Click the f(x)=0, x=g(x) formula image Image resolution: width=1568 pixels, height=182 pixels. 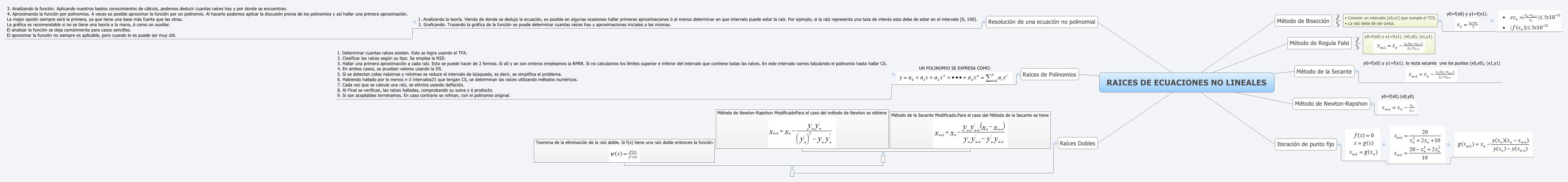click(x=1363, y=144)
